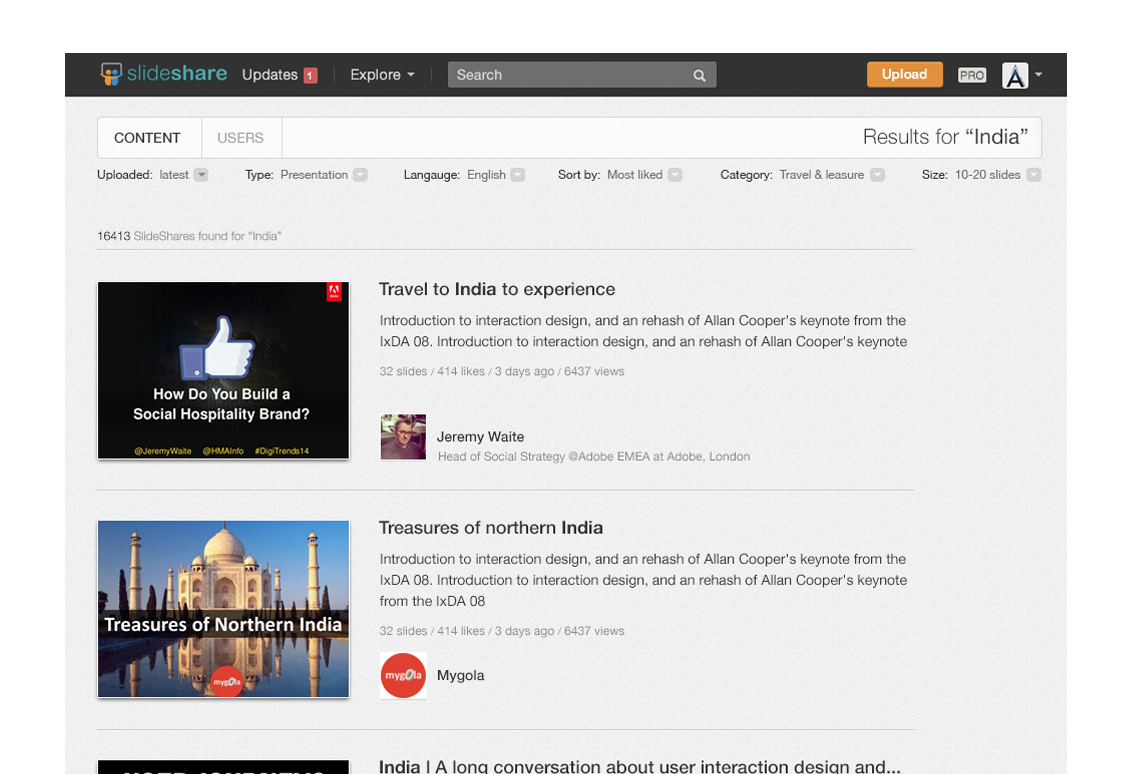
Task: Open the Sort by Most liked dropdown
Action: 676,174
